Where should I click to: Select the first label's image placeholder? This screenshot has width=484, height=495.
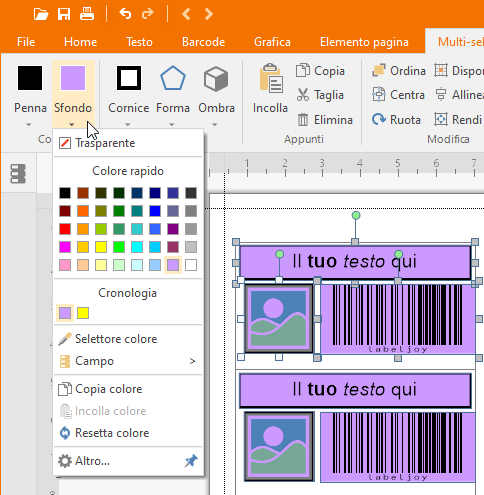(x=279, y=319)
